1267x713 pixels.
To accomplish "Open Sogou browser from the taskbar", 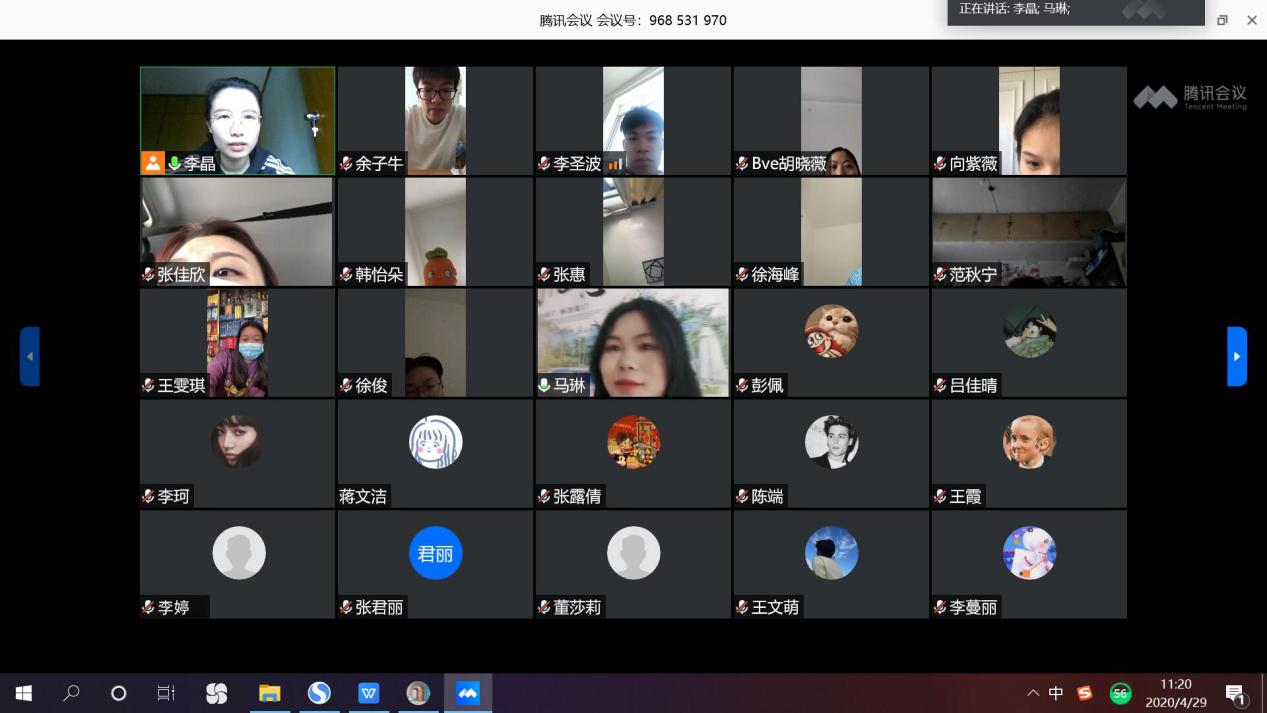I will click(x=319, y=692).
